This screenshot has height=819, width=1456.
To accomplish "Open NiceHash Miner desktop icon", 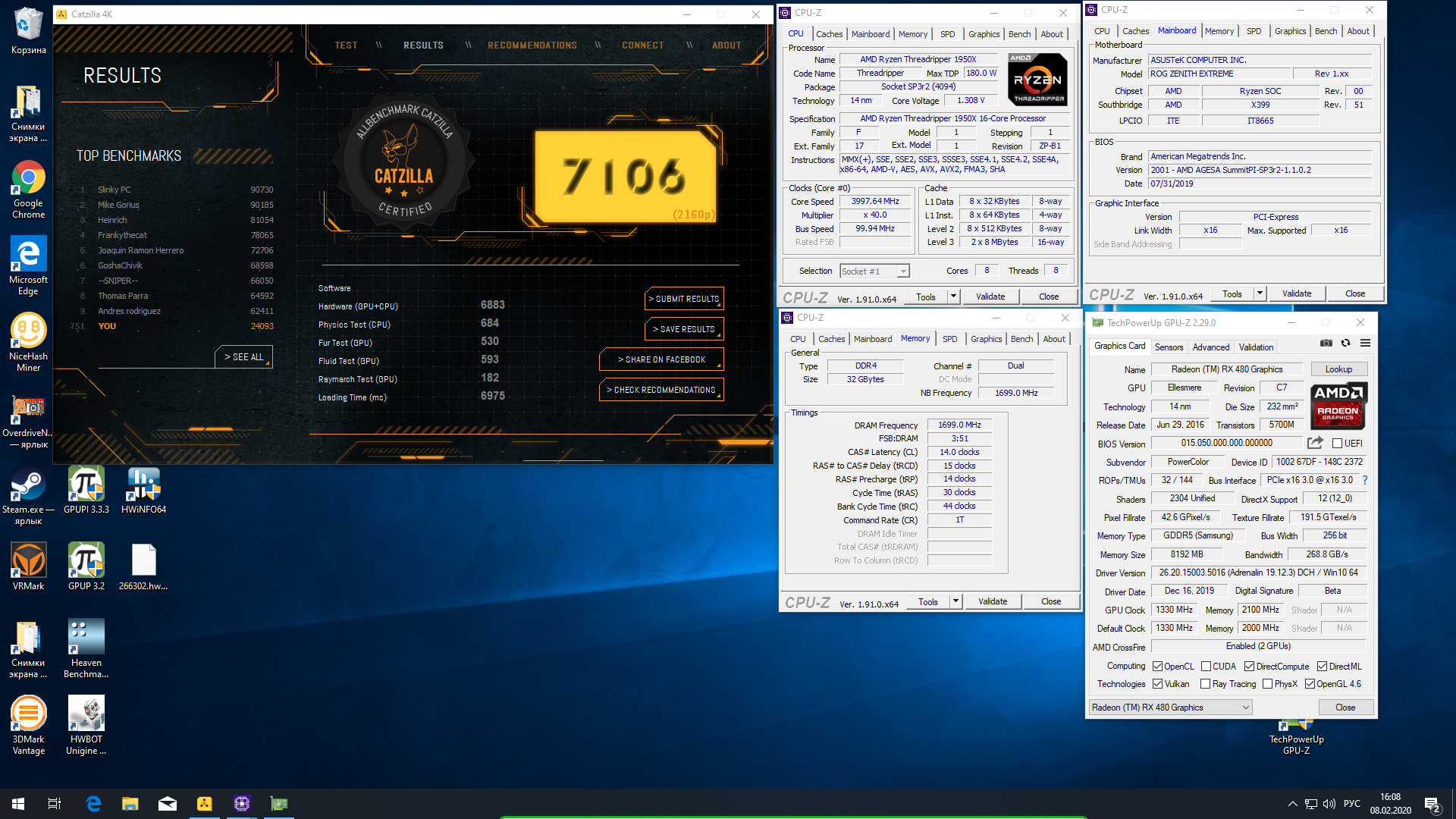I will (28, 342).
